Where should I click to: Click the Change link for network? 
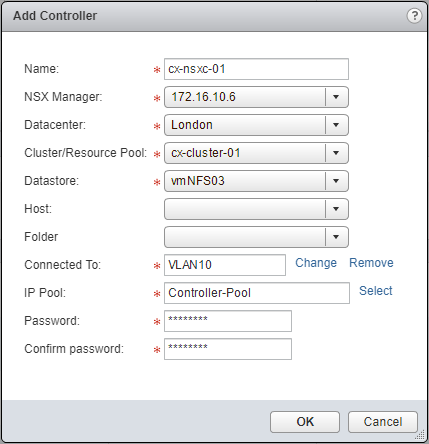[316, 263]
